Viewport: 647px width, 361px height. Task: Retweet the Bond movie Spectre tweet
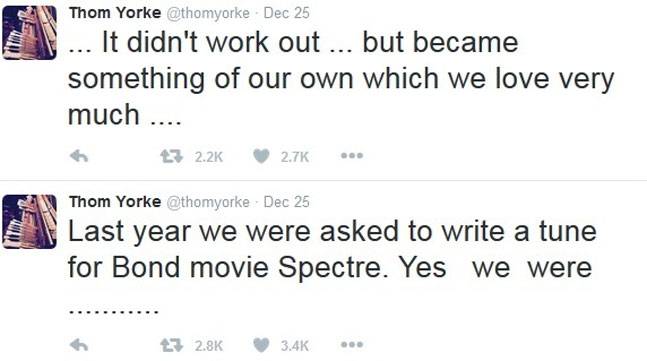(171, 345)
